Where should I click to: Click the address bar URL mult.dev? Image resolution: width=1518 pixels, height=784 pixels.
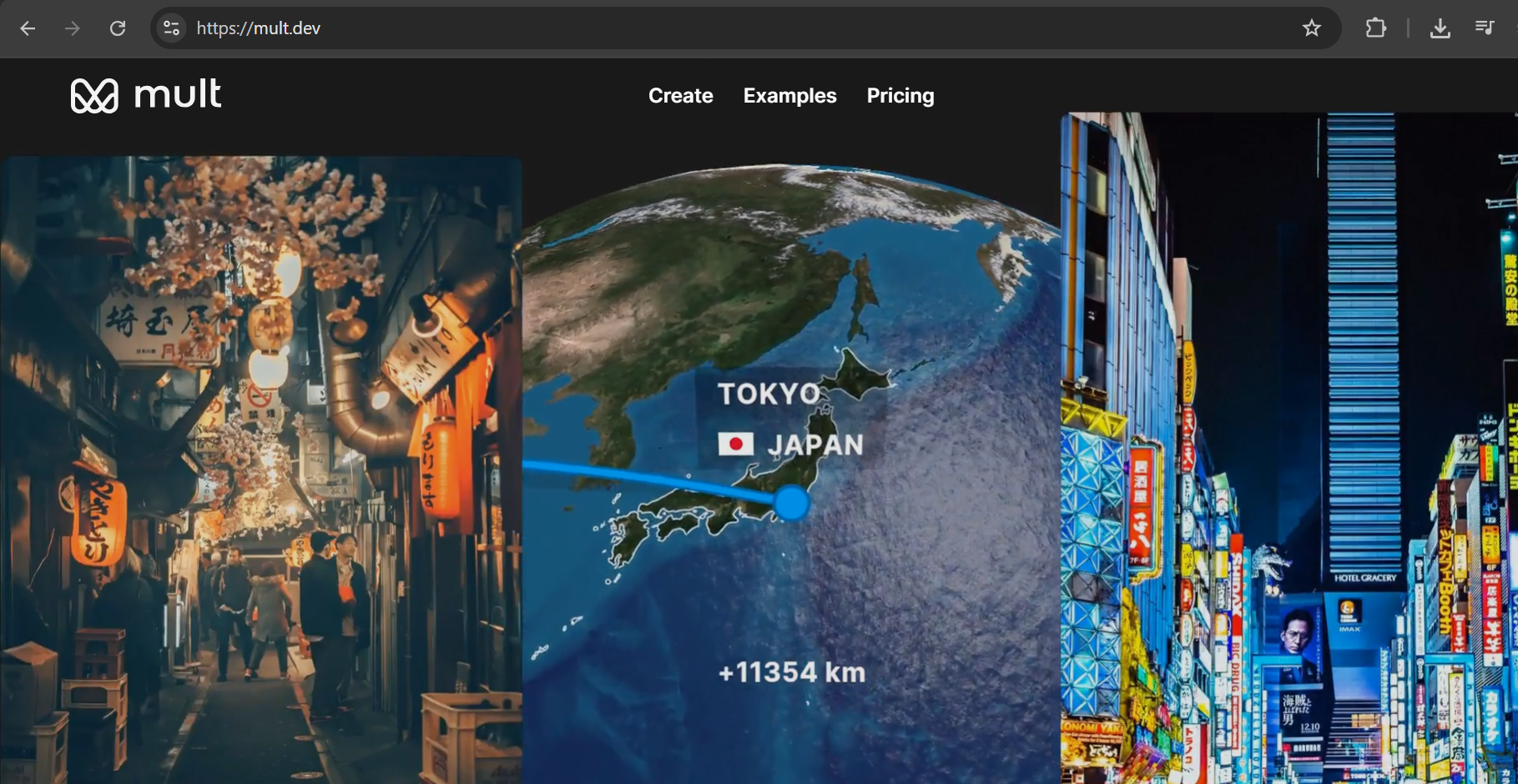(259, 28)
